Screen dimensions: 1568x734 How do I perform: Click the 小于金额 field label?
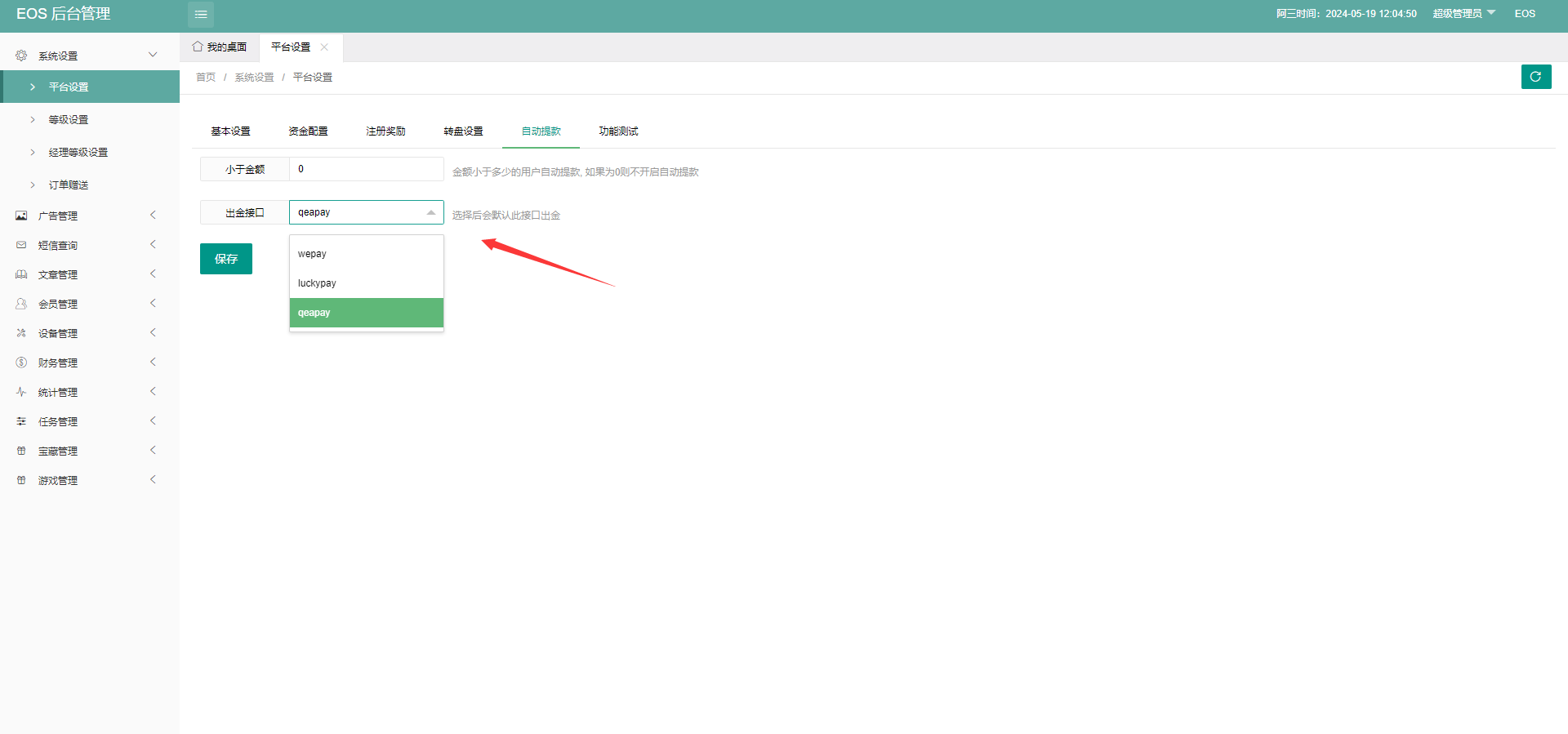[x=245, y=169]
